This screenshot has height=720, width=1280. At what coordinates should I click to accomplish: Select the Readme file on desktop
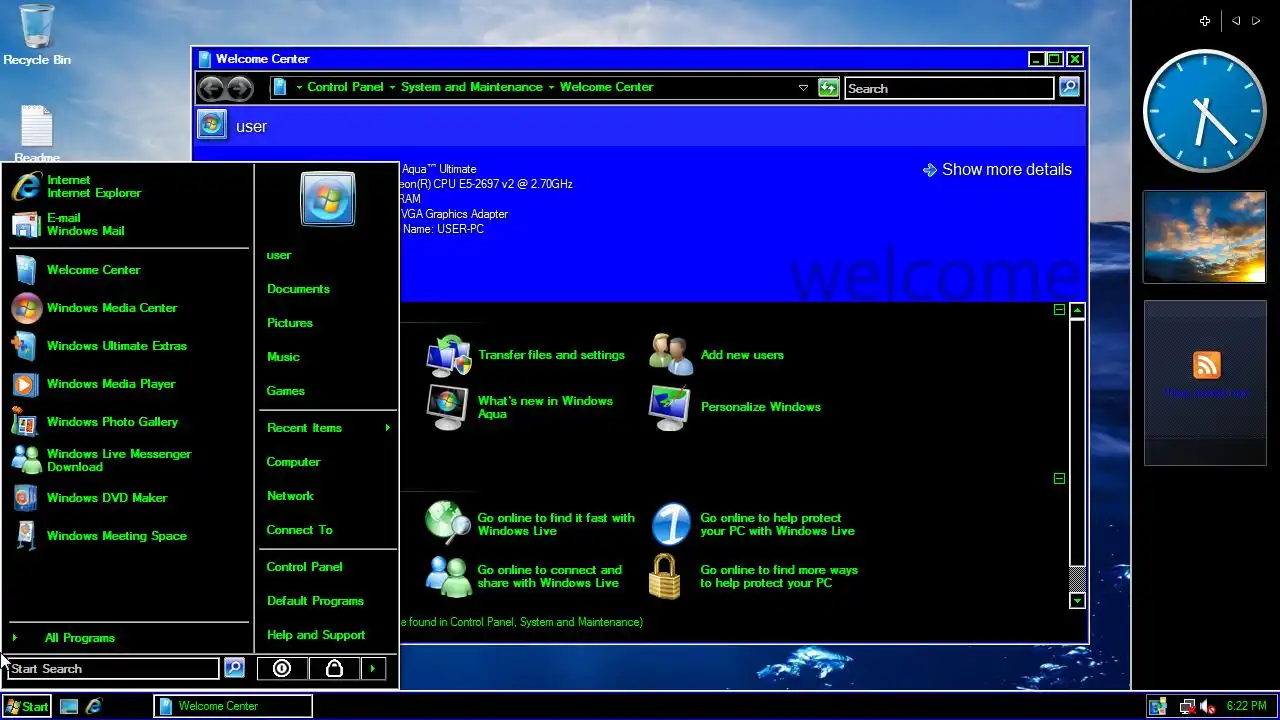(x=37, y=135)
